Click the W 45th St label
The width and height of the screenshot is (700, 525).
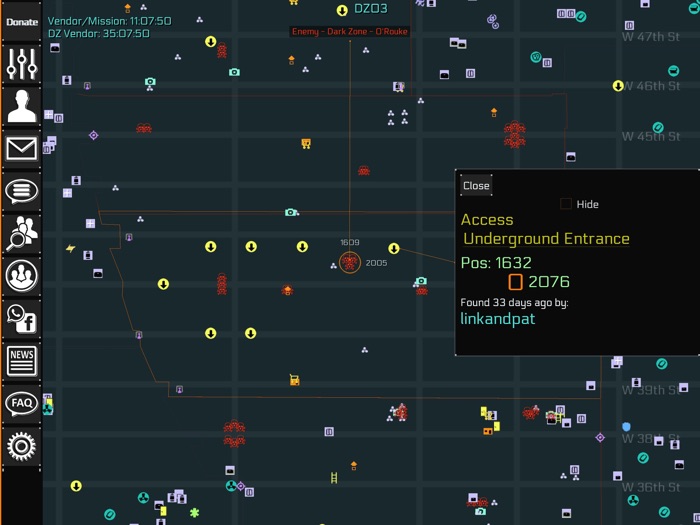(651, 136)
